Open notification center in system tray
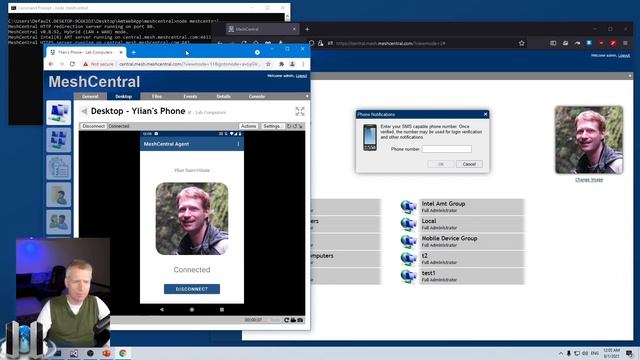640x360 pixels. (629, 353)
